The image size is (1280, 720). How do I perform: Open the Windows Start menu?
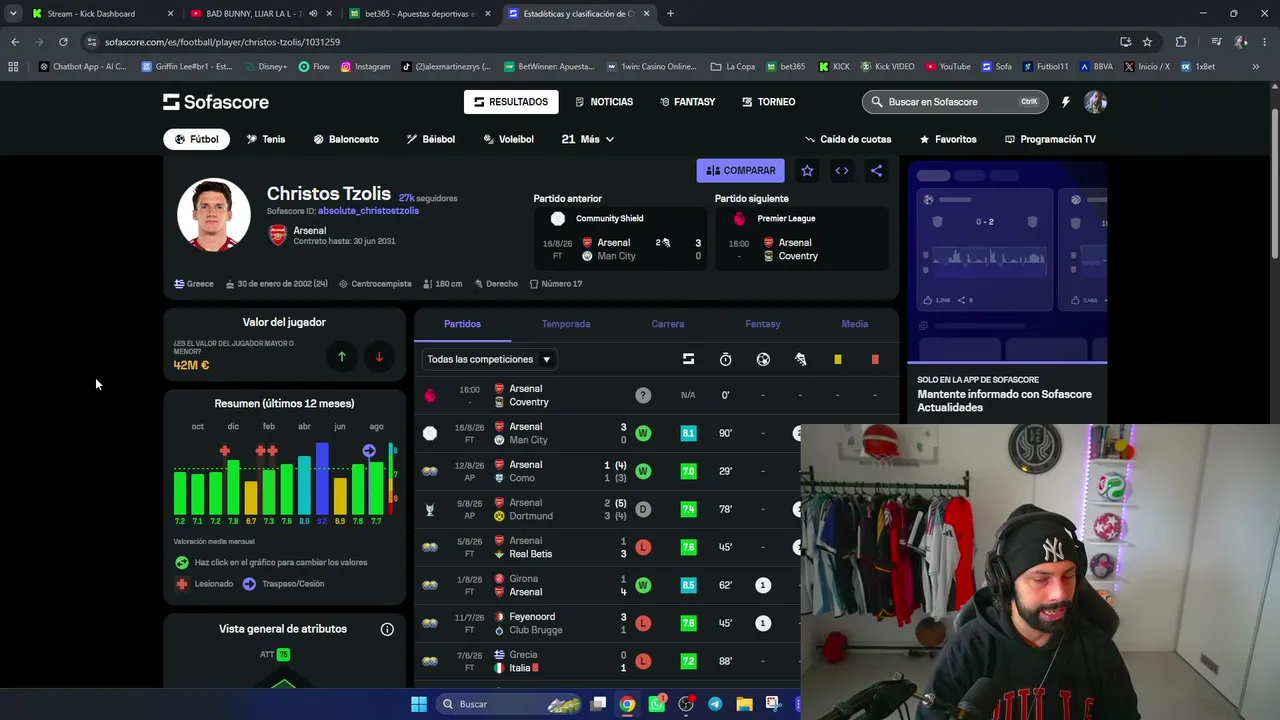(419, 704)
